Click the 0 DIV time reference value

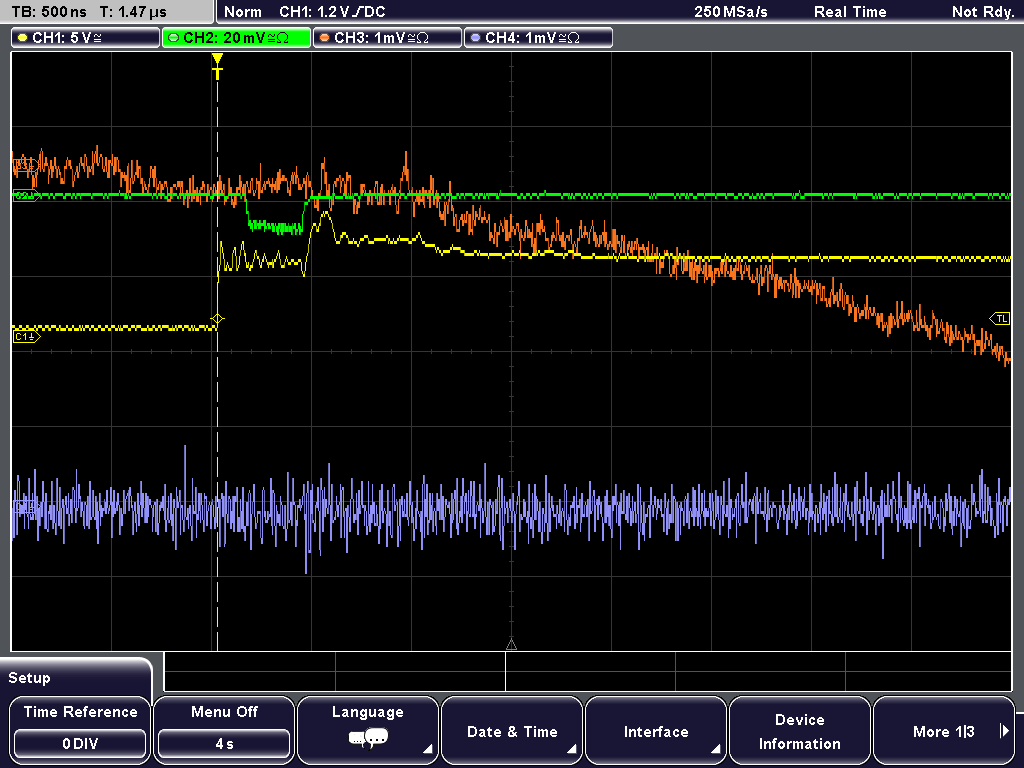pyautogui.click(x=80, y=744)
